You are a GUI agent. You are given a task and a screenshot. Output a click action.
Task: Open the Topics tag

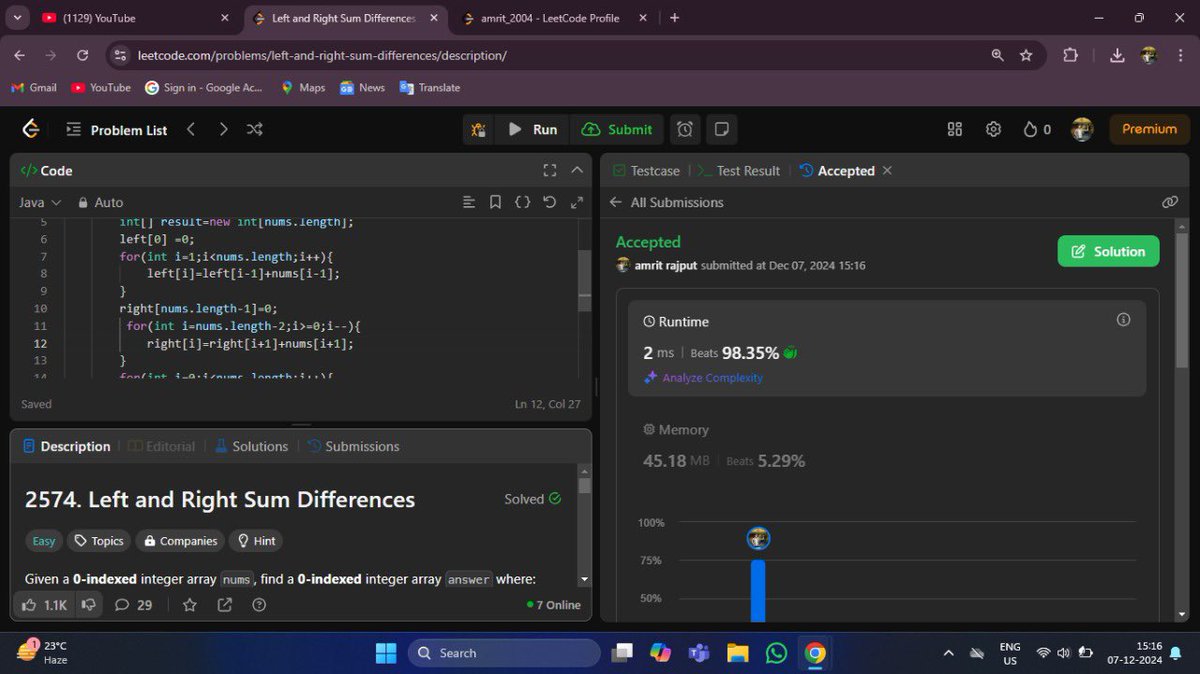(98, 541)
